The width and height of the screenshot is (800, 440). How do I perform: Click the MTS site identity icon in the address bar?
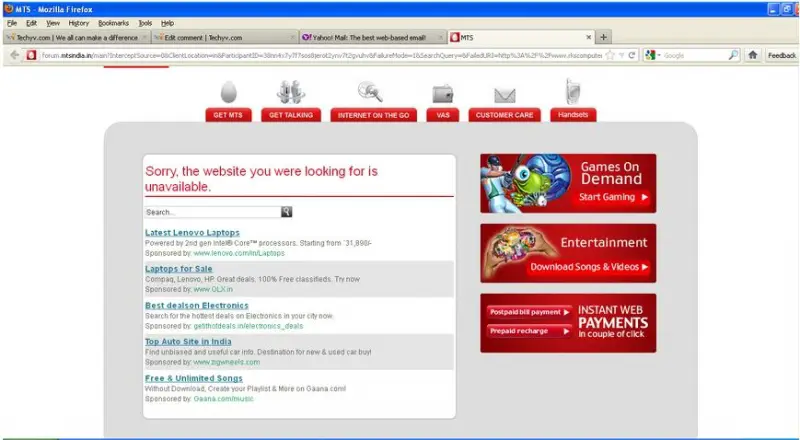tap(31, 55)
